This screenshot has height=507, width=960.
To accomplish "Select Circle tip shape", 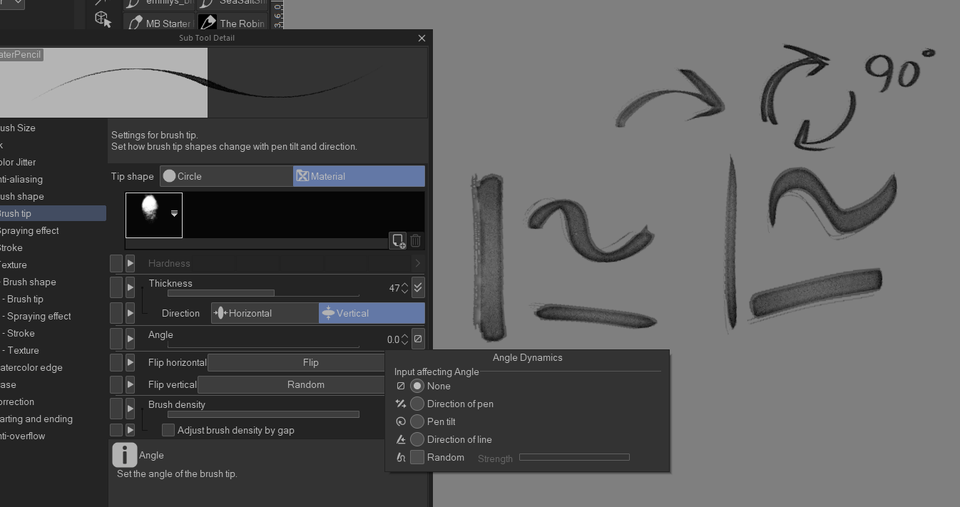I will pos(227,176).
